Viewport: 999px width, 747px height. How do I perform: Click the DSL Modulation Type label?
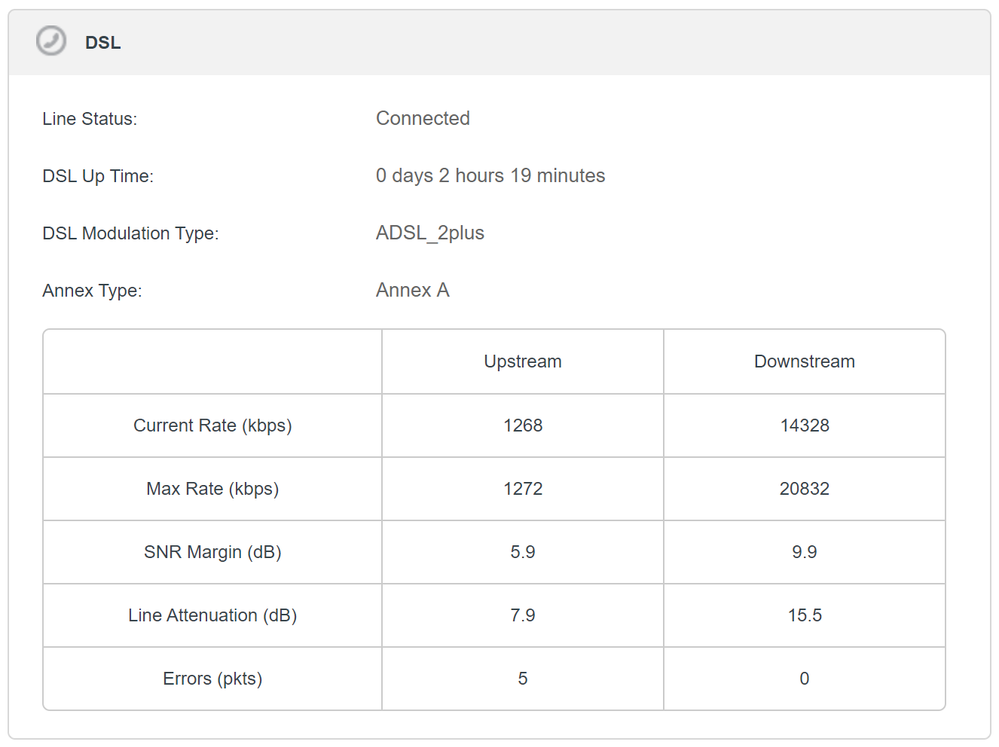click(x=130, y=234)
